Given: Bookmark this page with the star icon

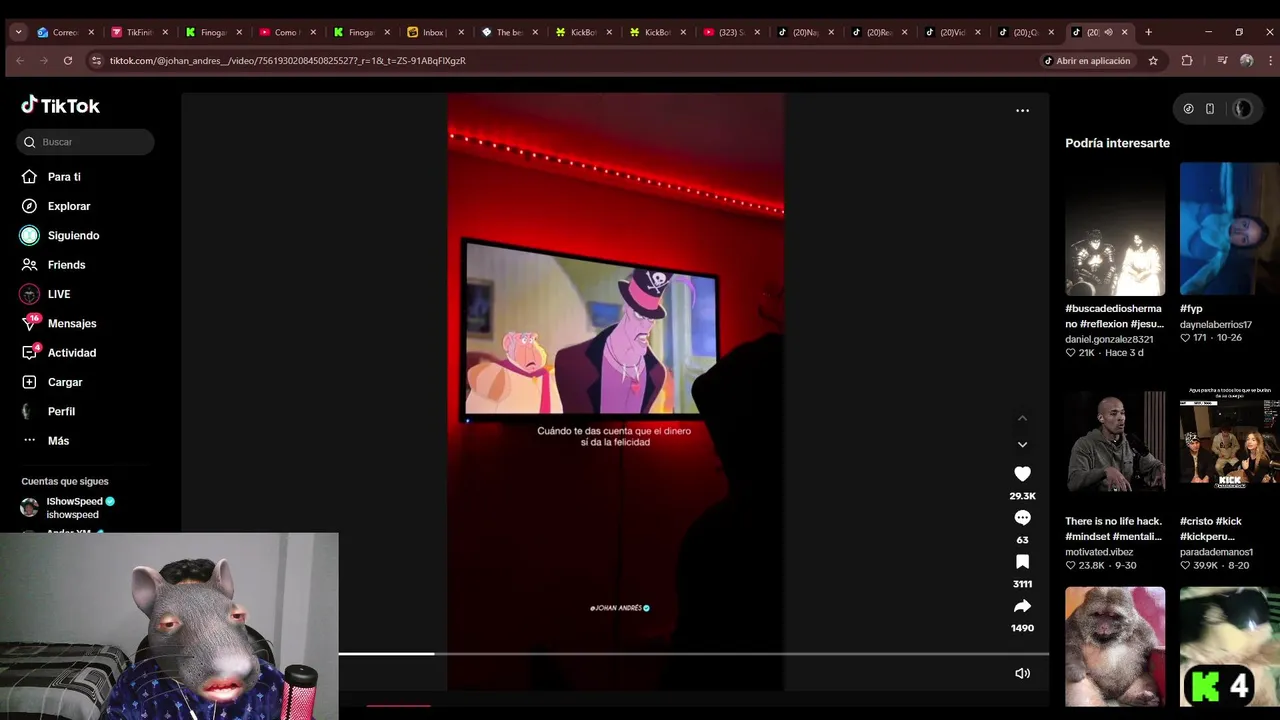Looking at the screenshot, I should click(x=1153, y=61).
